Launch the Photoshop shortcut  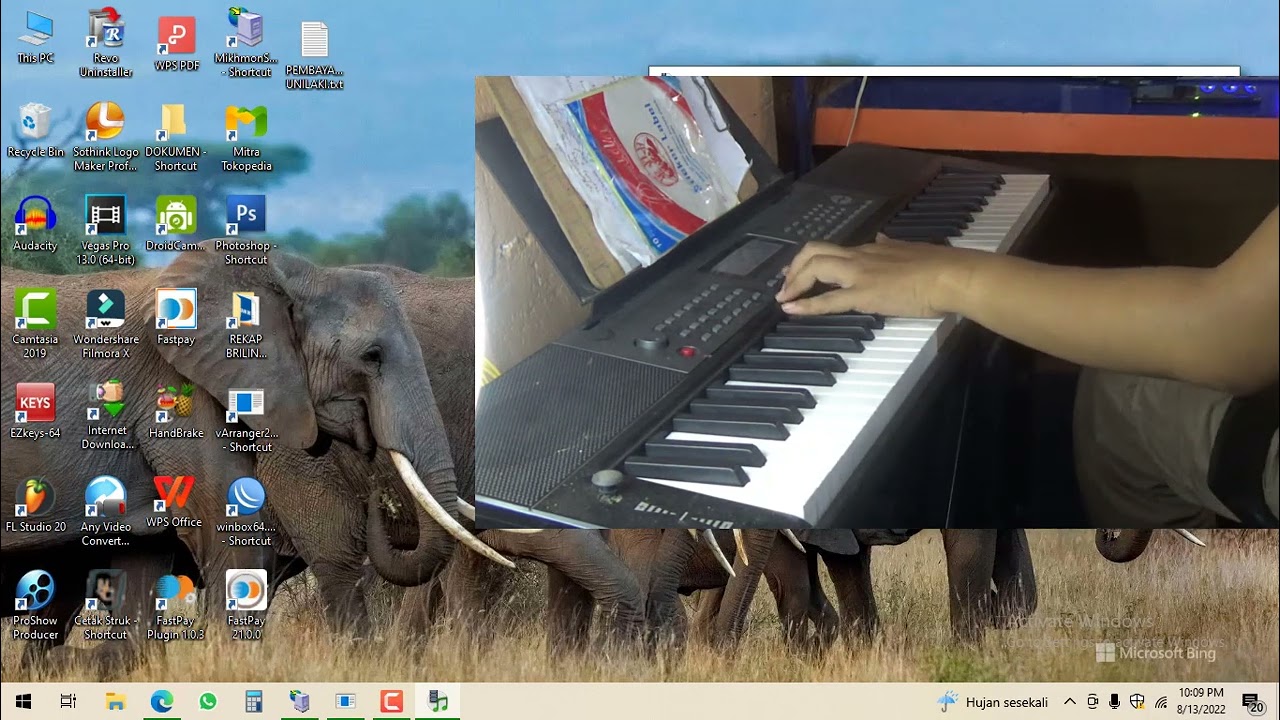point(246,231)
